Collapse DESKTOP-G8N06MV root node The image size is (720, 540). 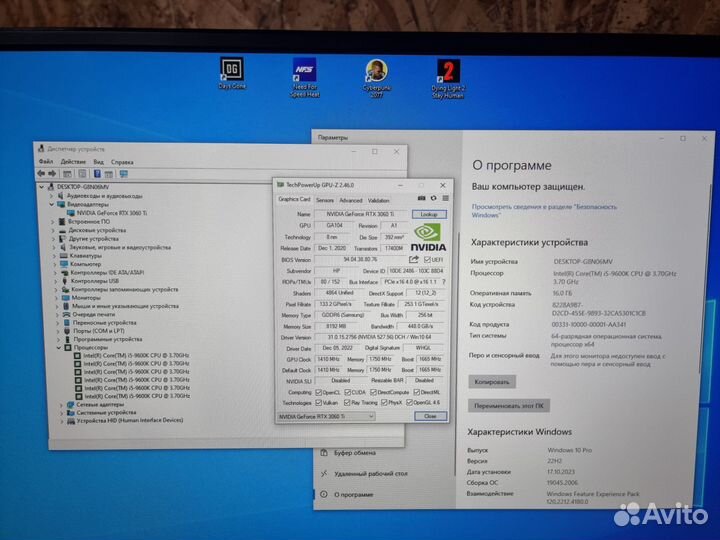tap(42, 187)
